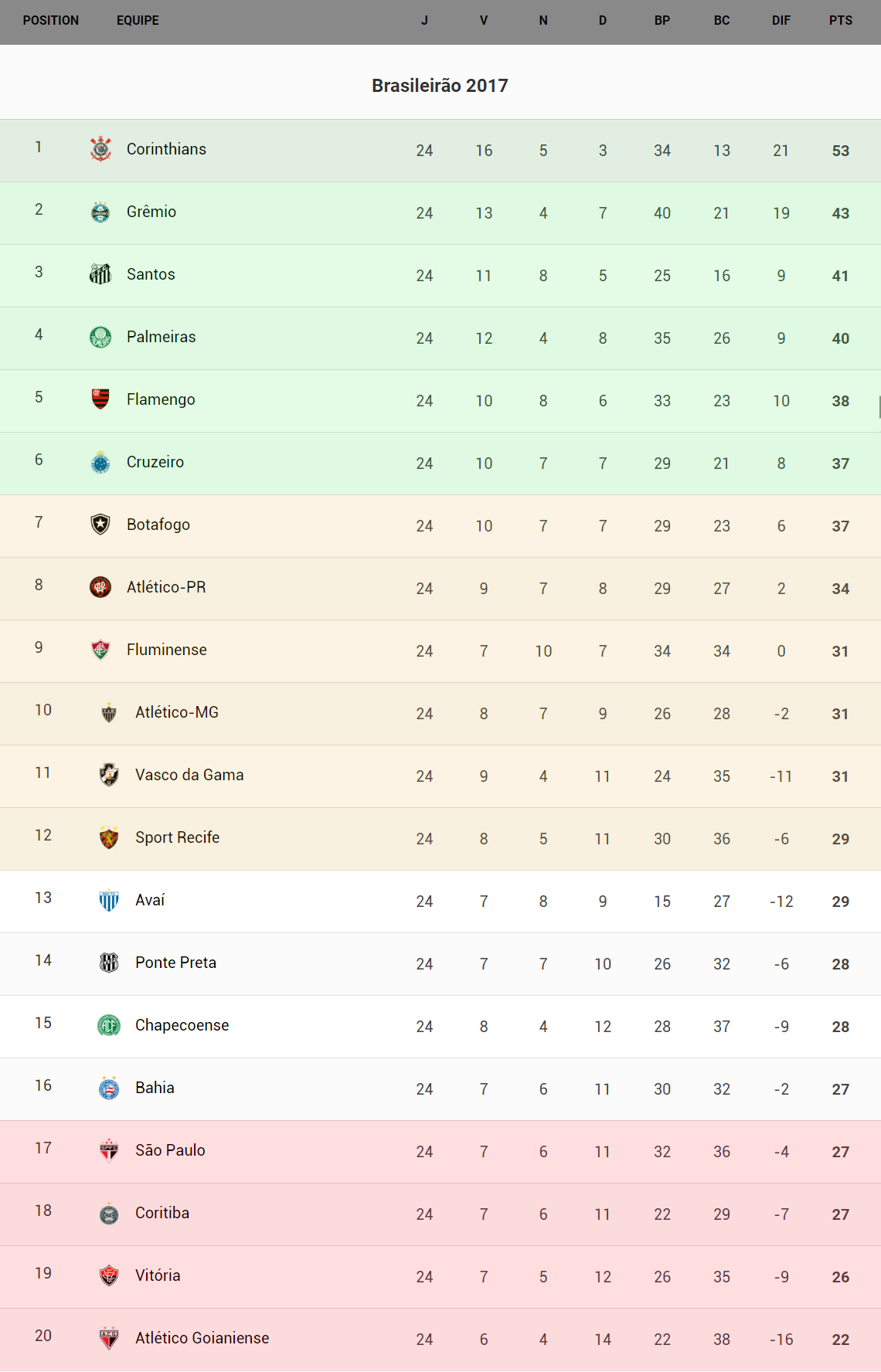
Task: Click the Santos club badge
Action: coord(100,274)
